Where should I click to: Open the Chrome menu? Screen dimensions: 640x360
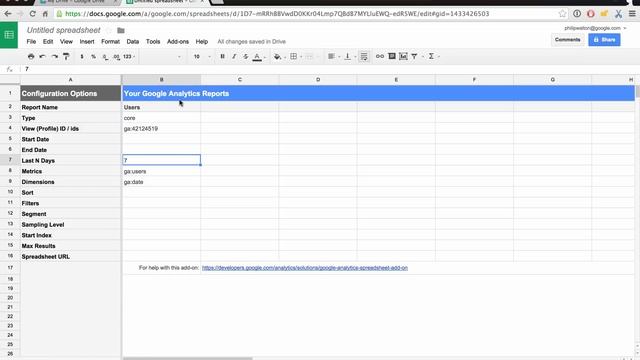coord(632,13)
